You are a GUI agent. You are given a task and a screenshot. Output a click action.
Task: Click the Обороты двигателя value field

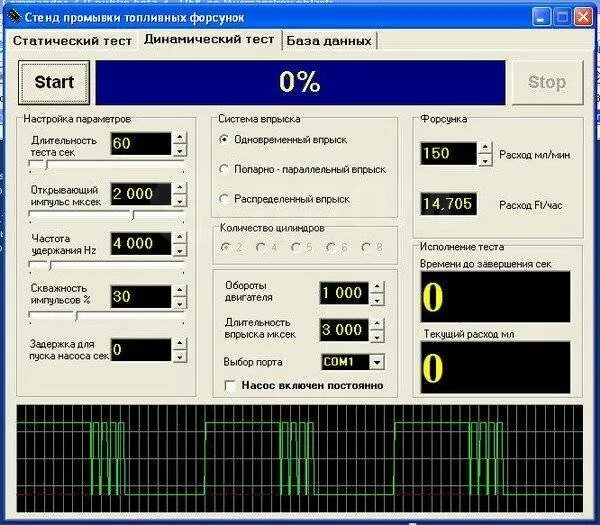pyautogui.click(x=344, y=293)
